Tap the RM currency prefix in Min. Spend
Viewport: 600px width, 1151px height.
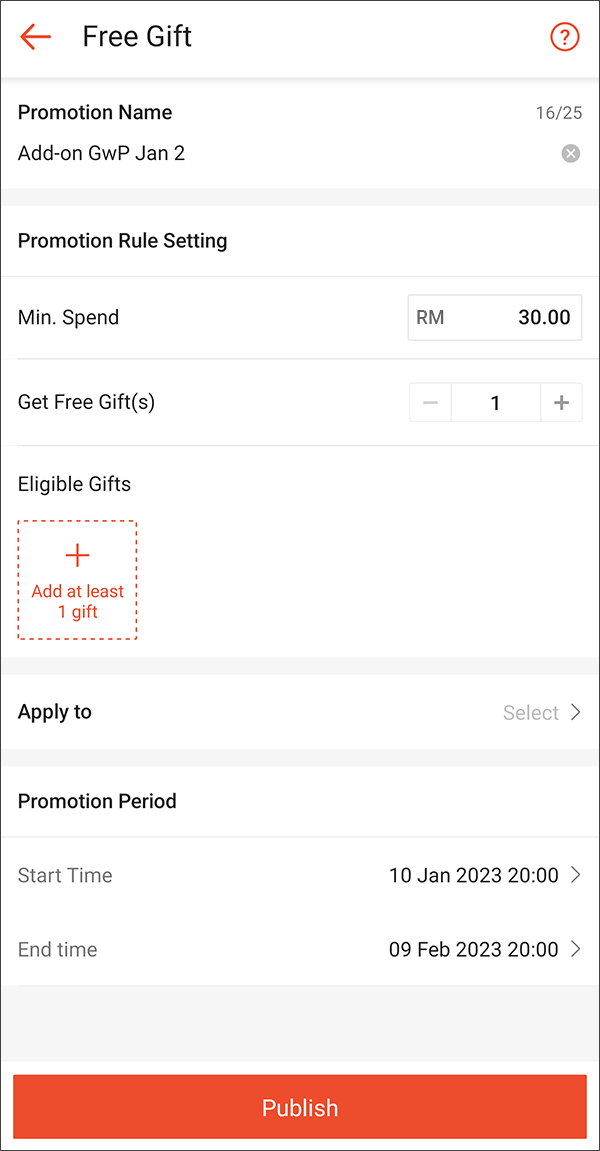coord(426,317)
